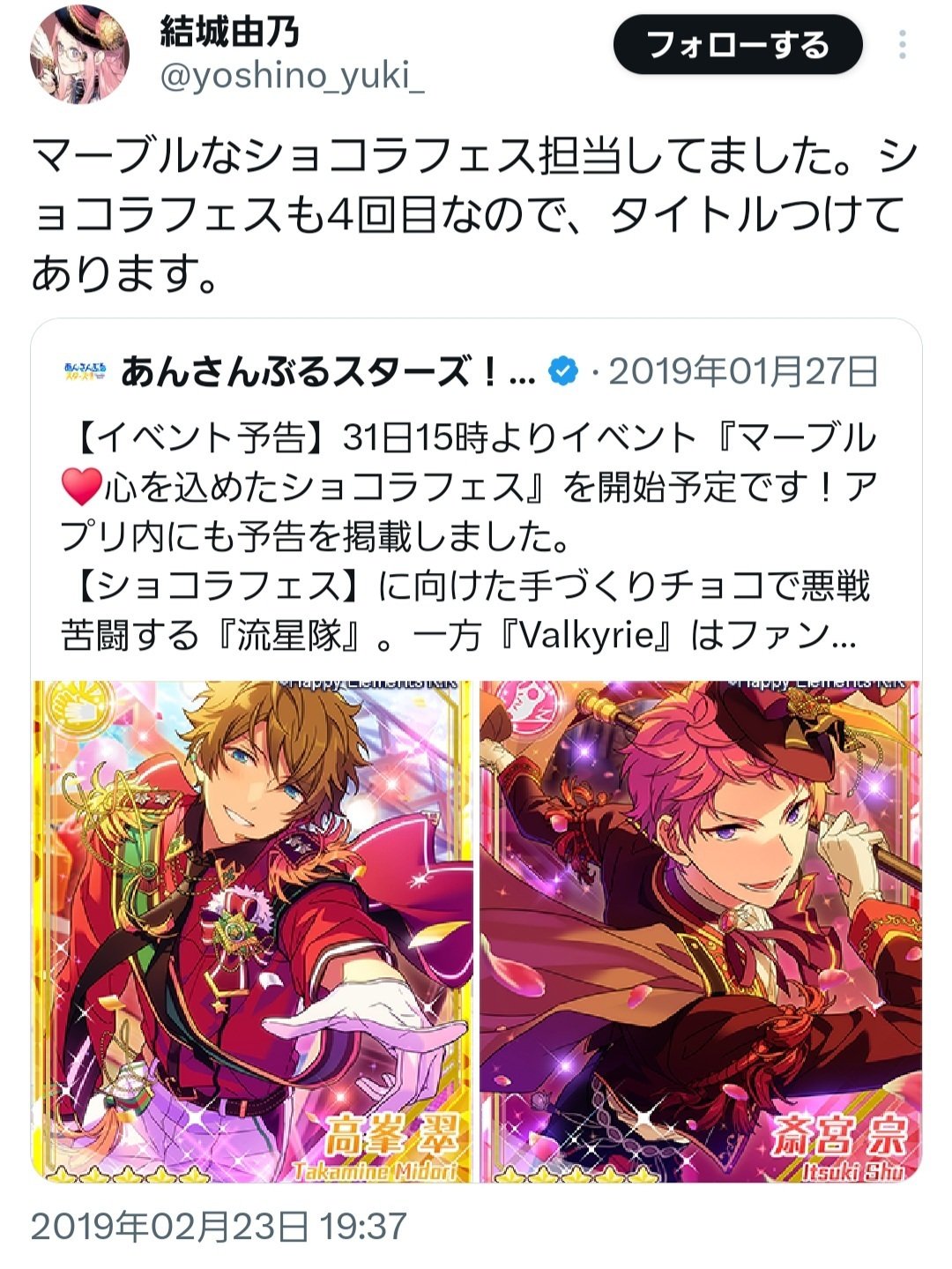The width and height of the screenshot is (952, 1269).
Task: Open the @yoshino_yuki_ handle link
Action: [x=292, y=78]
